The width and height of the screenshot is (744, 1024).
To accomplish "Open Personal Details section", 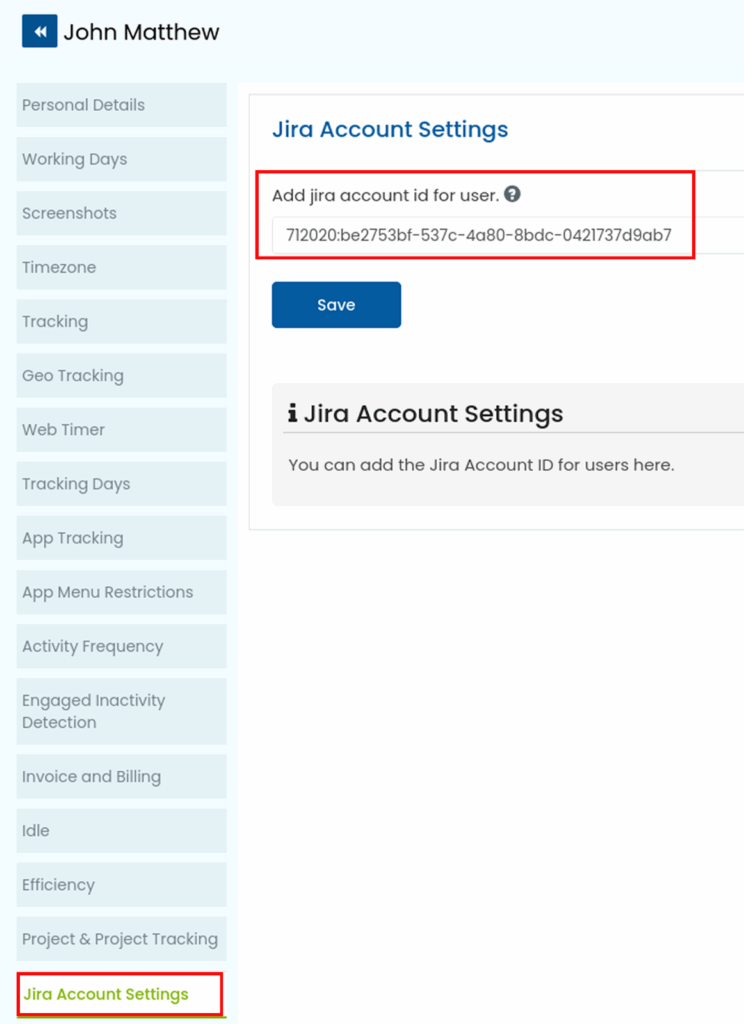I will (x=121, y=105).
